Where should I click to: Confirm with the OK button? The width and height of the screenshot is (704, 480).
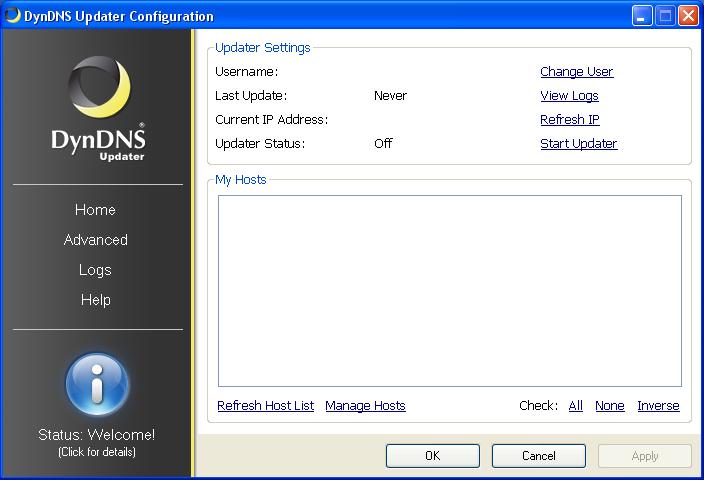433,456
